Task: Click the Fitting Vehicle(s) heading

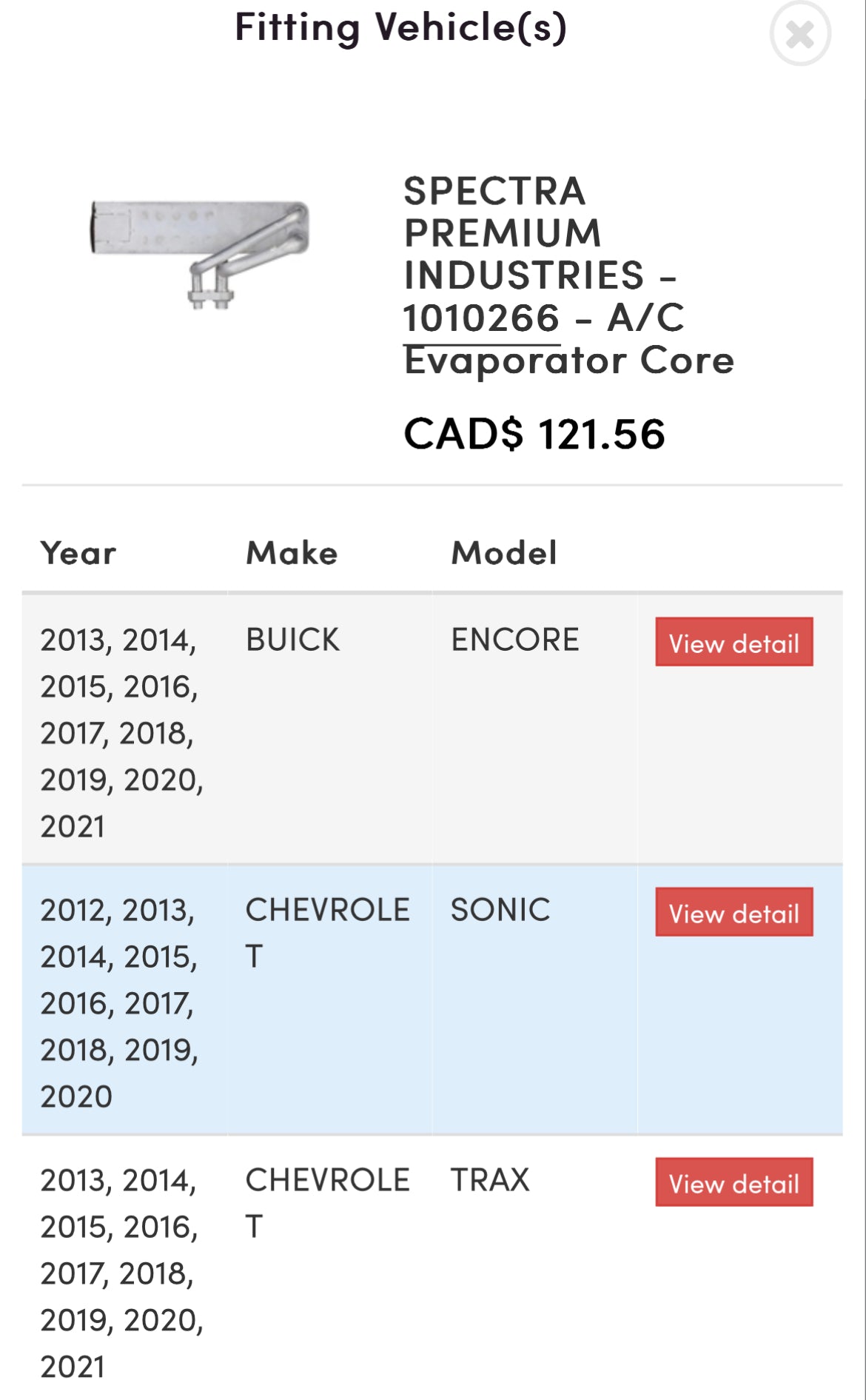Action: coord(400,28)
